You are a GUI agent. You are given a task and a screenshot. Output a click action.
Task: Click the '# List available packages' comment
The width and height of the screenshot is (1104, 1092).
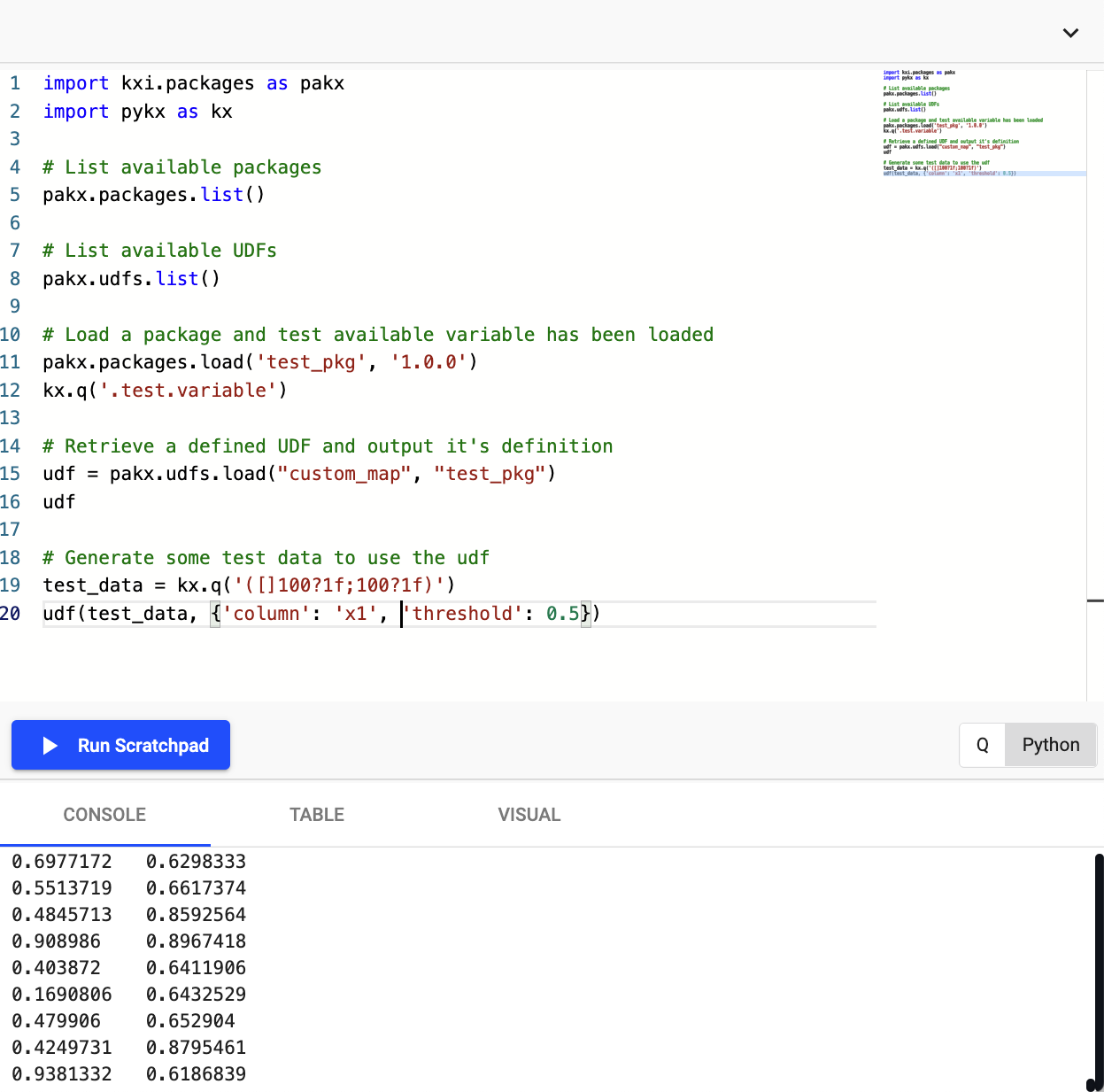point(182,167)
